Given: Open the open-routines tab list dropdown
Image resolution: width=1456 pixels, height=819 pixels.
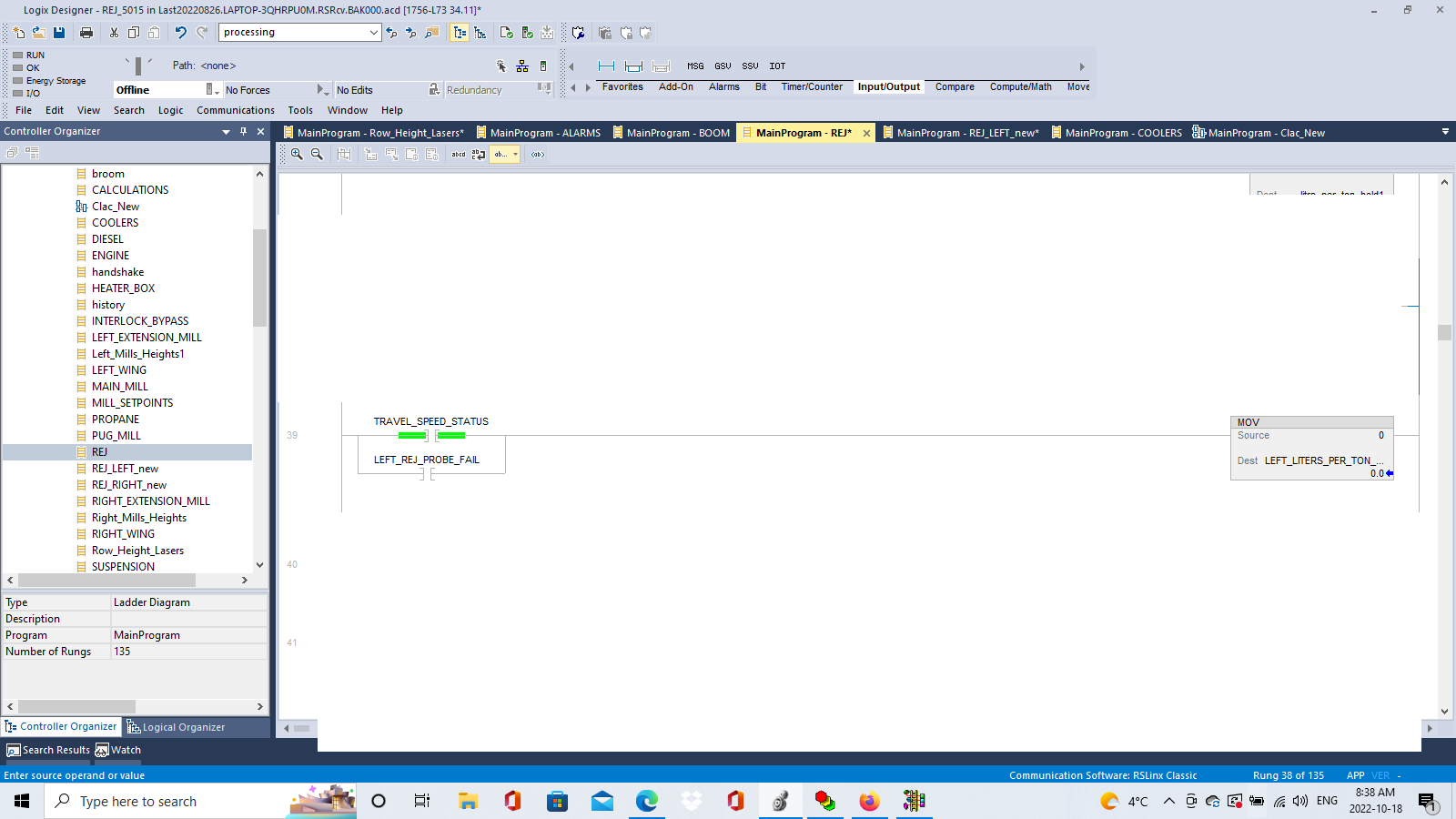Looking at the screenshot, I should pos(1445,132).
